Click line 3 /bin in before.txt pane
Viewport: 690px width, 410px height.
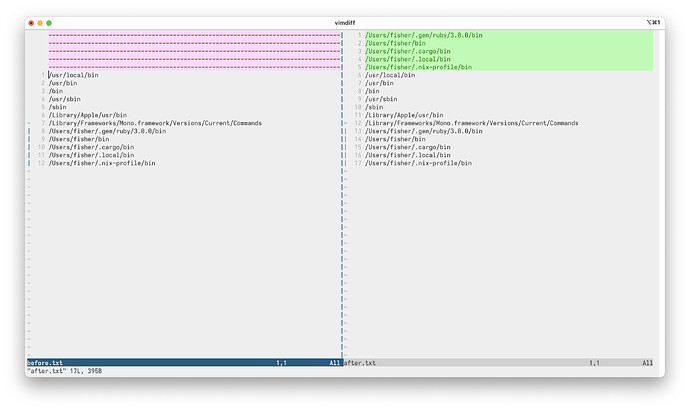(x=56, y=91)
